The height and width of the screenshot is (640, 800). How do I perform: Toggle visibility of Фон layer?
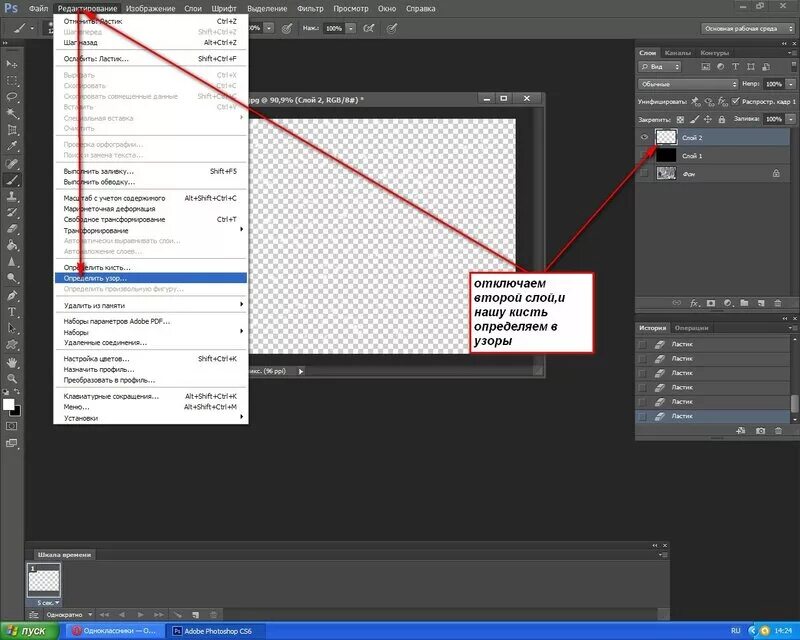click(x=644, y=174)
